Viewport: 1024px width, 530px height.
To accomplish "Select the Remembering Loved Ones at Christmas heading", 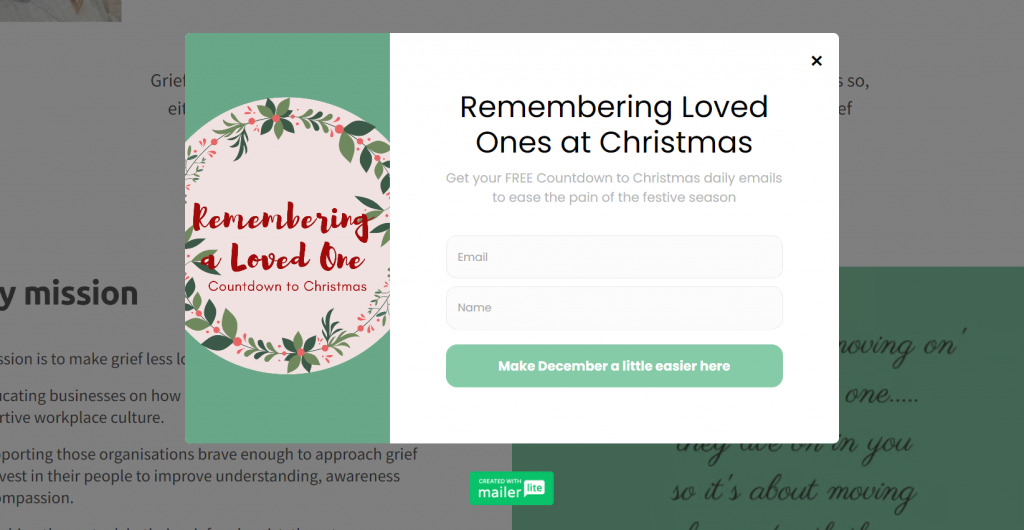I will [614, 124].
